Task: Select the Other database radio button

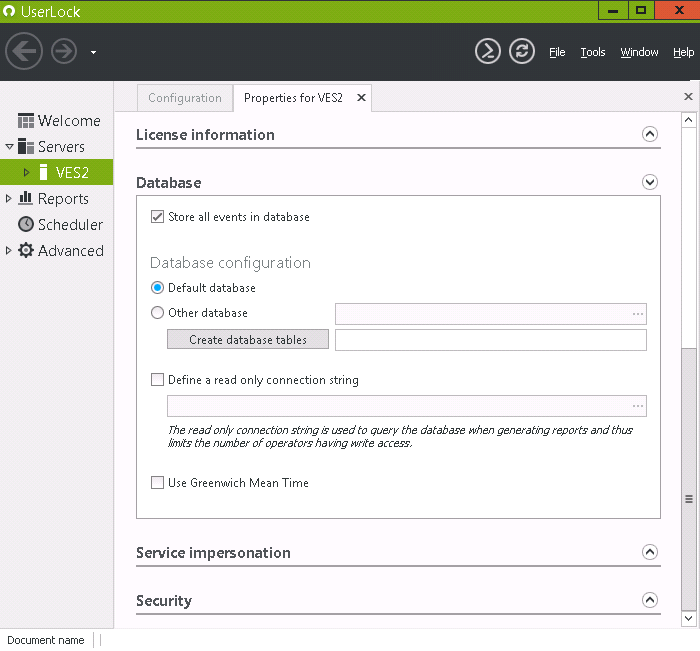Action: point(157,313)
